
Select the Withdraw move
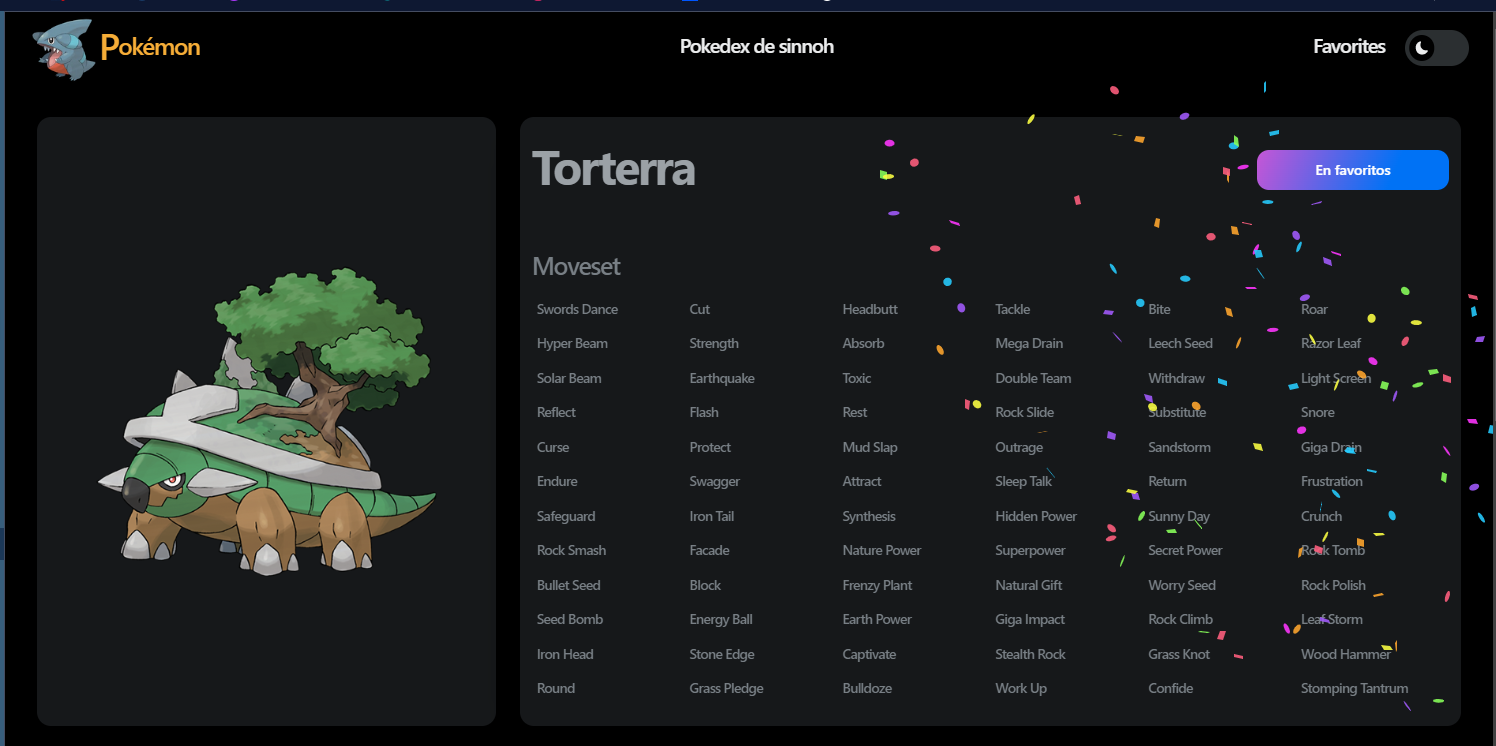tap(1177, 378)
